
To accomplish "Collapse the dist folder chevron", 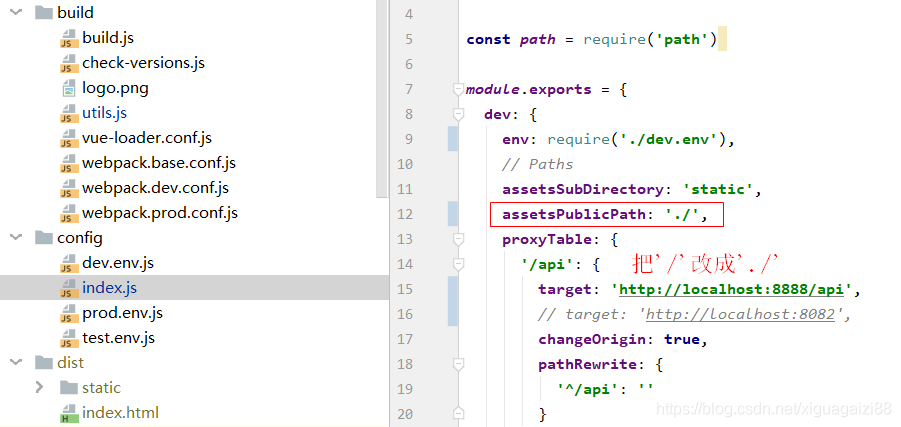I will (x=16, y=363).
